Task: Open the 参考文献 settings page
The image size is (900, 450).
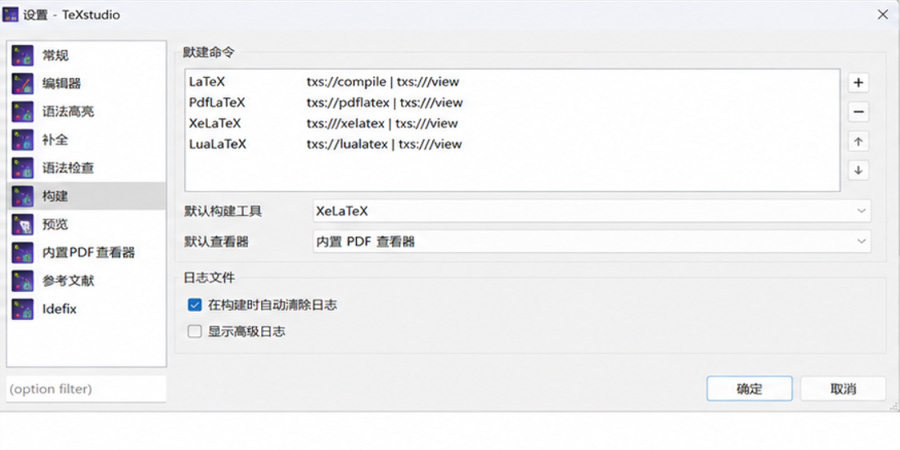Action: click(x=68, y=281)
